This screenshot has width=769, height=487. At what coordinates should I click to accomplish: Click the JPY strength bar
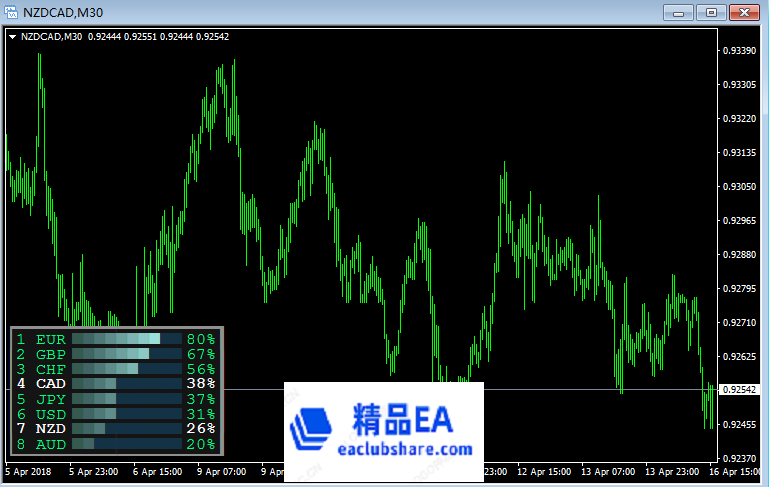[126, 399]
